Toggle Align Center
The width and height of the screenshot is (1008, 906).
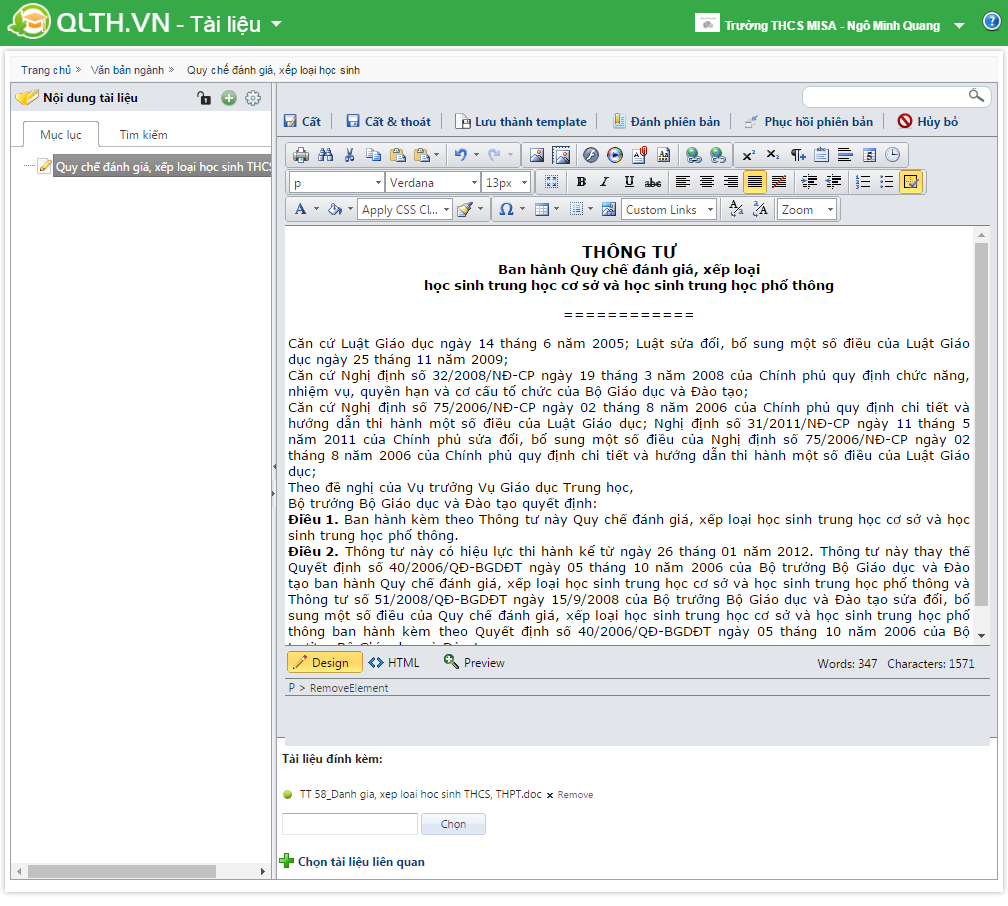(707, 182)
